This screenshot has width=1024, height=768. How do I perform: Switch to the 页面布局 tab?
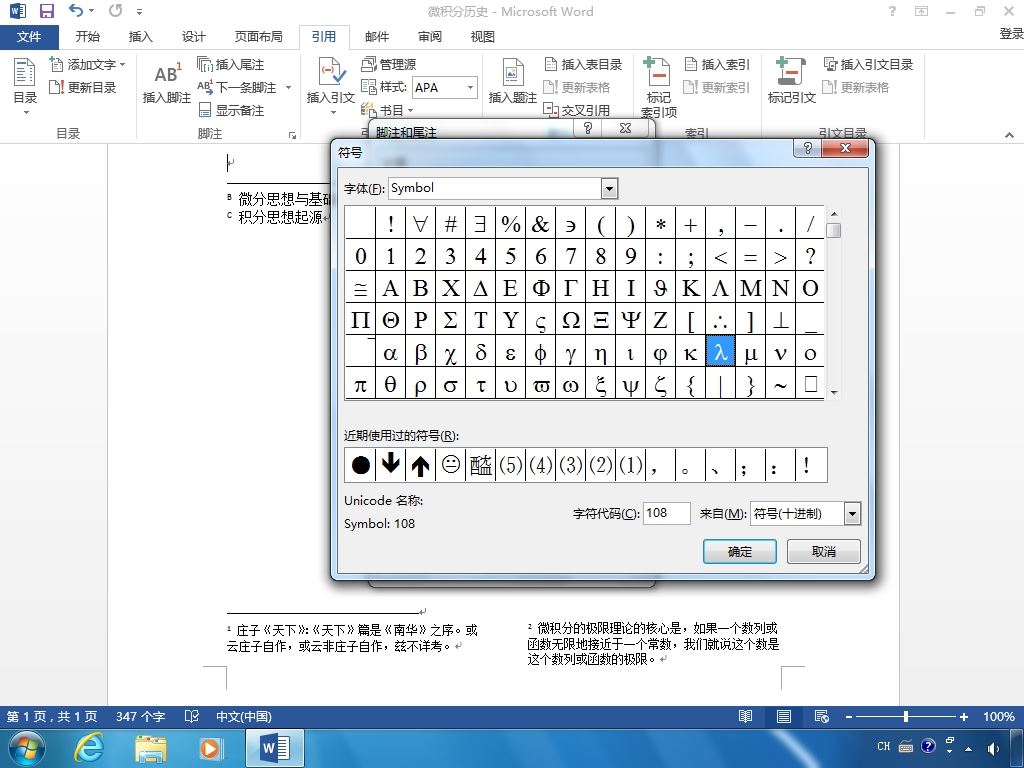[259, 37]
